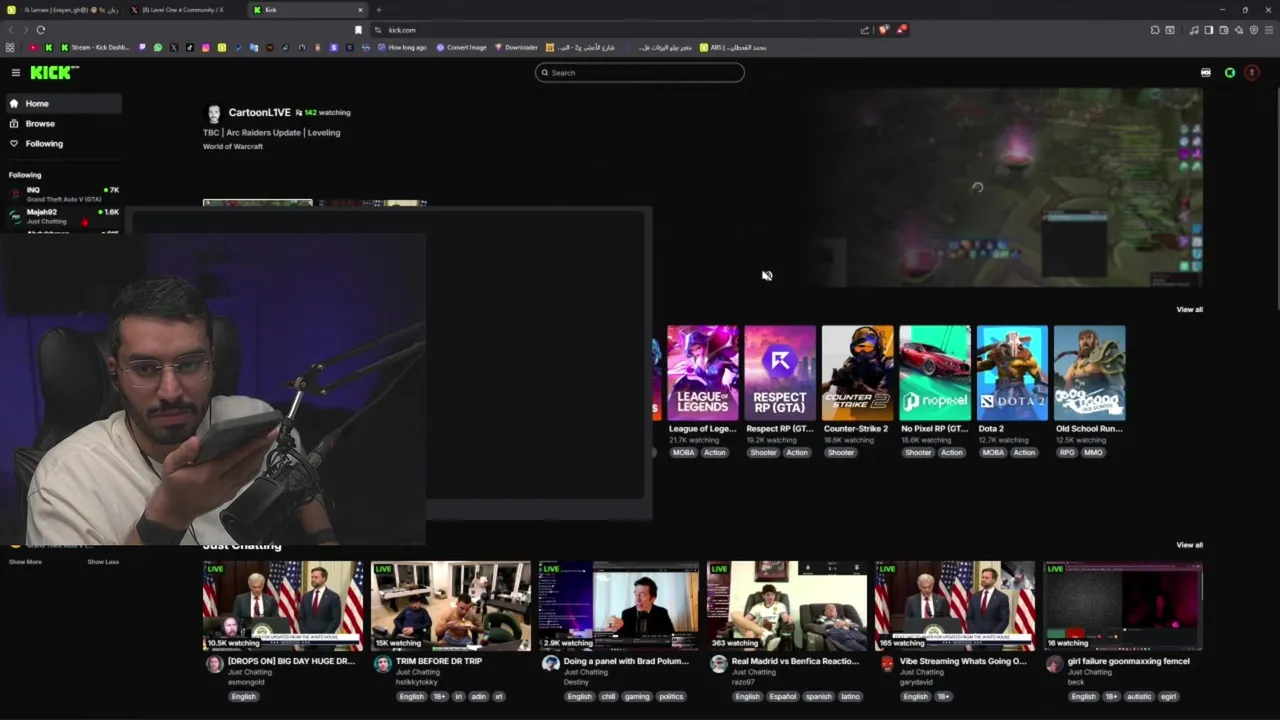The image size is (1280, 720).
Task: Unmute the featured stream preview
Action: tap(767, 275)
